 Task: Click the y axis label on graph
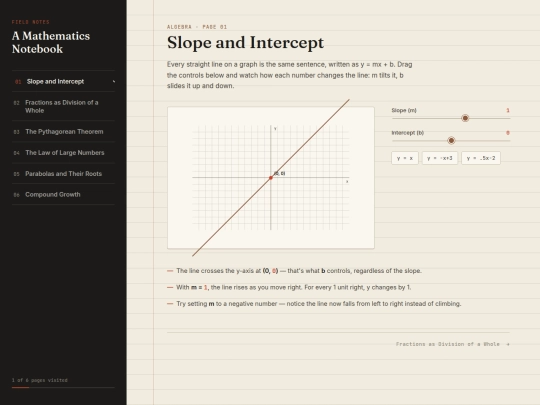pyautogui.click(x=275, y=129)
